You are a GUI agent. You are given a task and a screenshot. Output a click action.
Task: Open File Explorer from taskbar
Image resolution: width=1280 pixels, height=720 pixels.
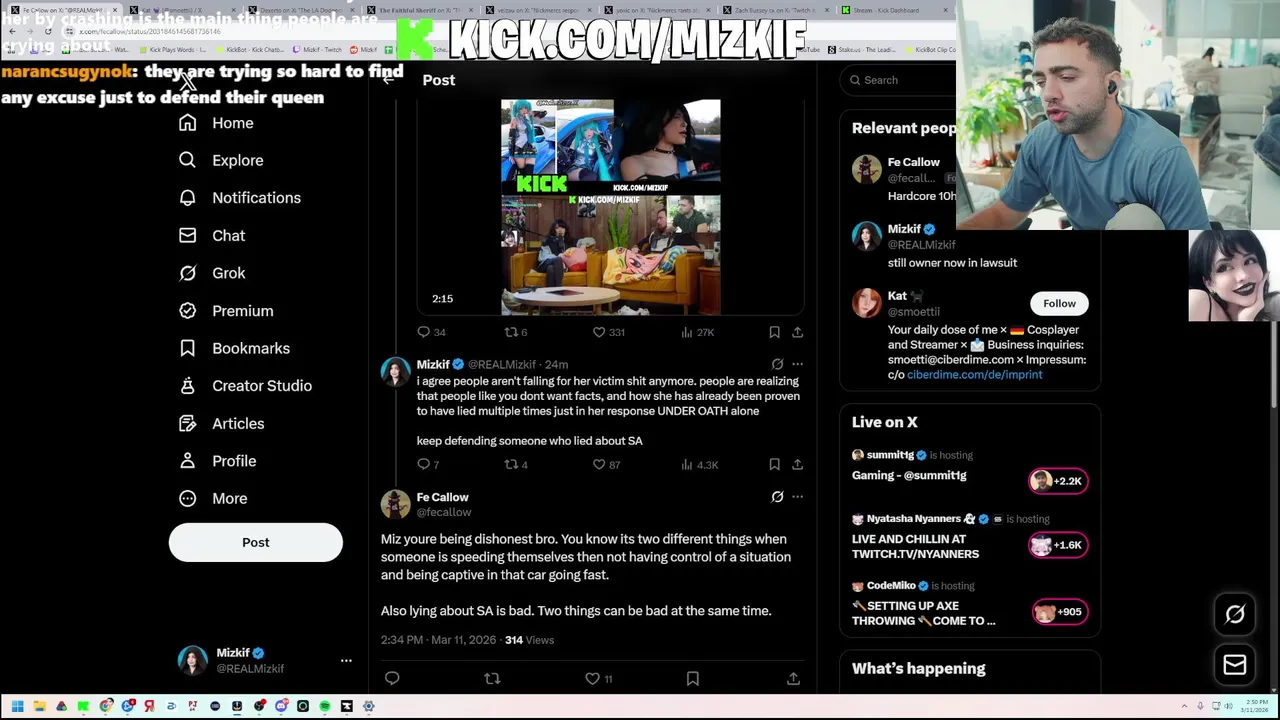[39, 706]
